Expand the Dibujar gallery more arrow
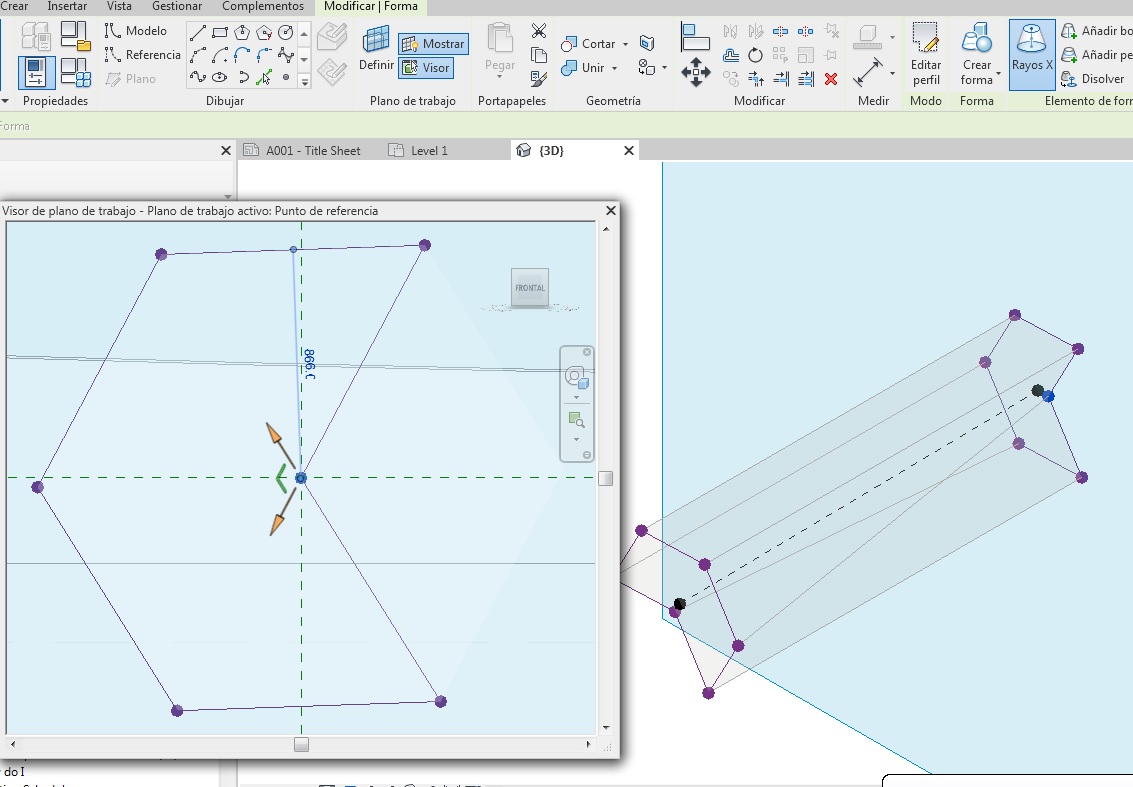This screenshot has height=787, width=1133. click(305, 81)
